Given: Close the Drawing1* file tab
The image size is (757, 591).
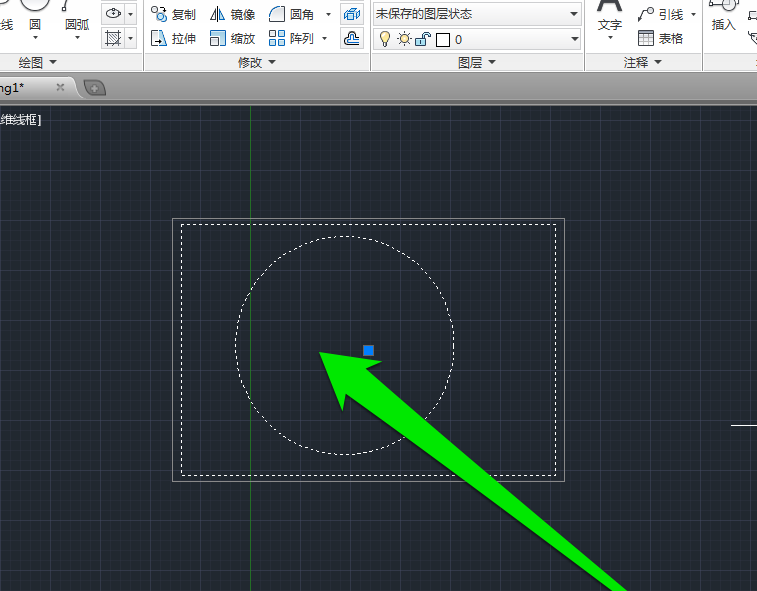Looking at the screenshot, I should point(60,87).
